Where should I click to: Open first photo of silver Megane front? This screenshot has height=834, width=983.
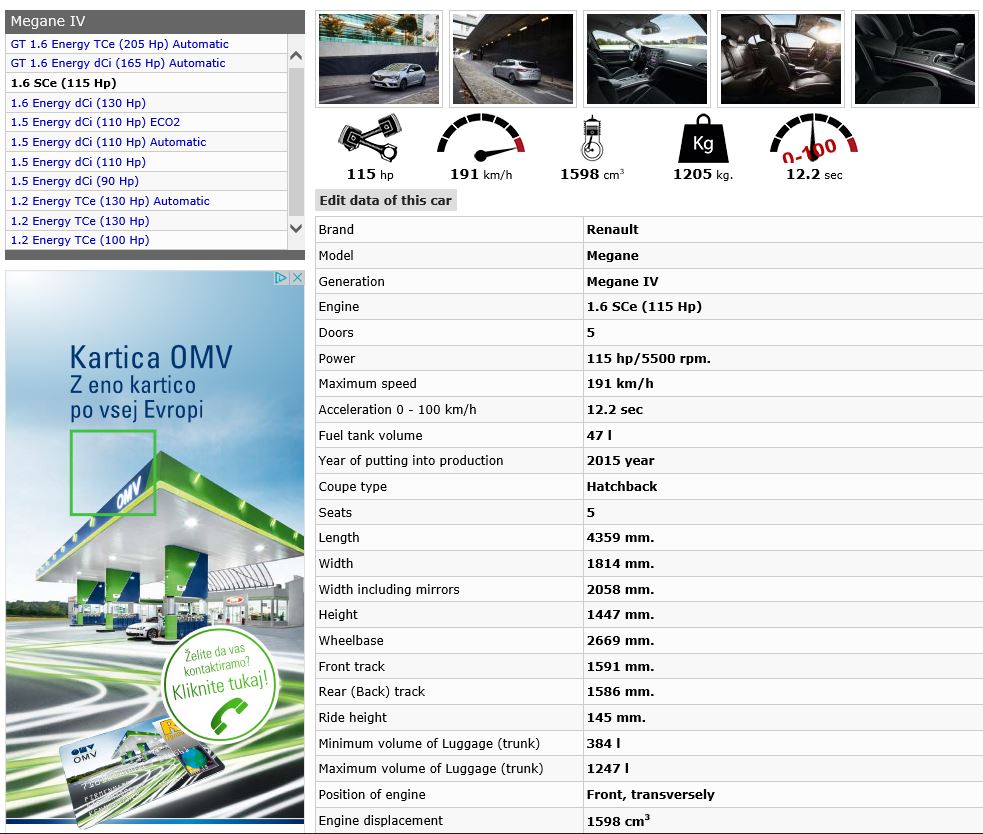point(379,59)
